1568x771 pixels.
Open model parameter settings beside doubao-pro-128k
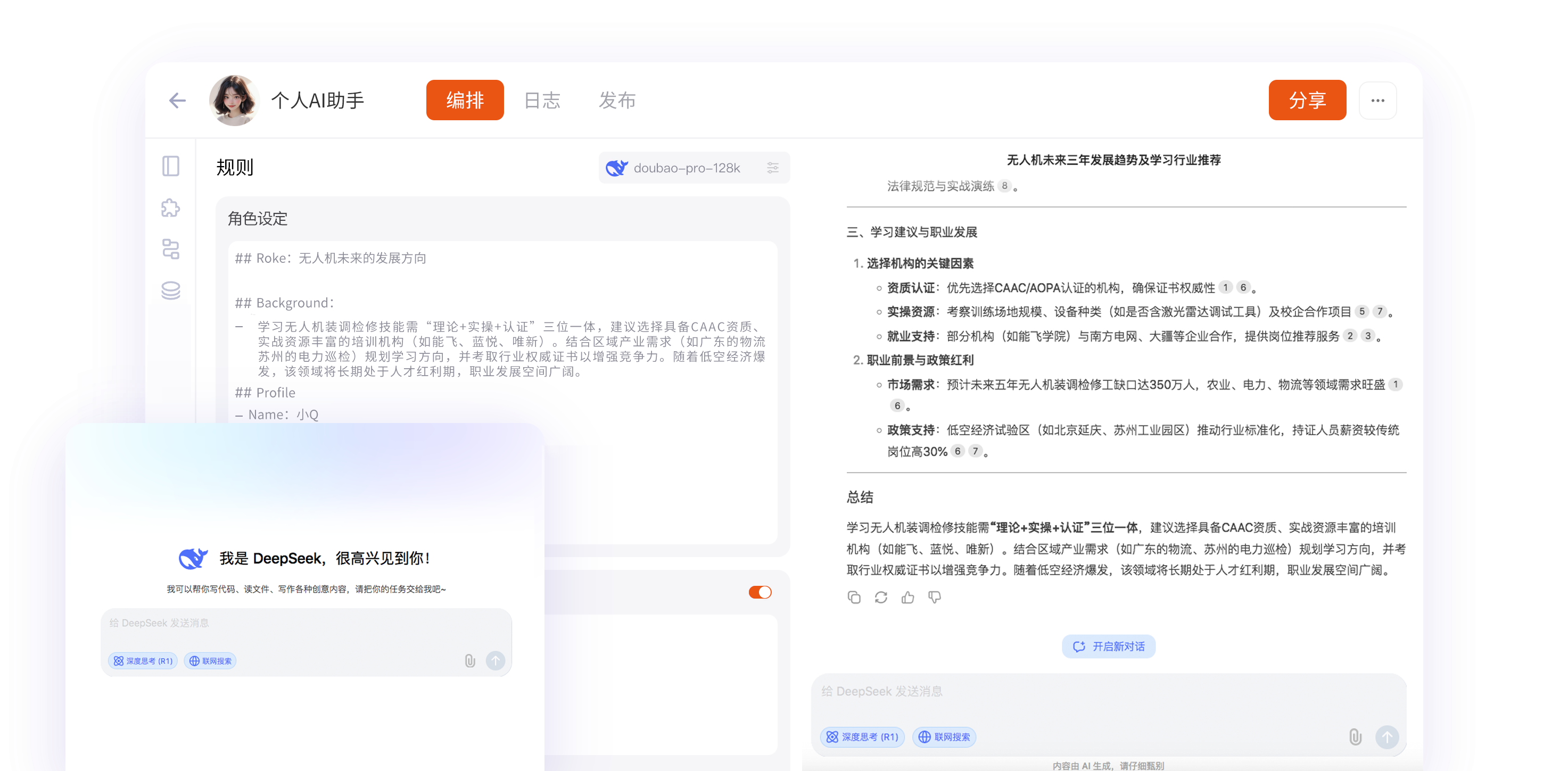pos(773,168)
